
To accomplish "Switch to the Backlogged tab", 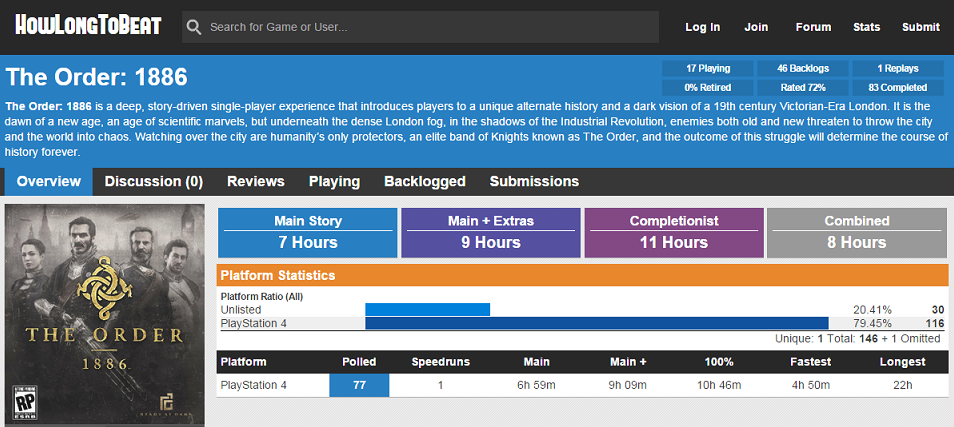I will tap(425, 181).
